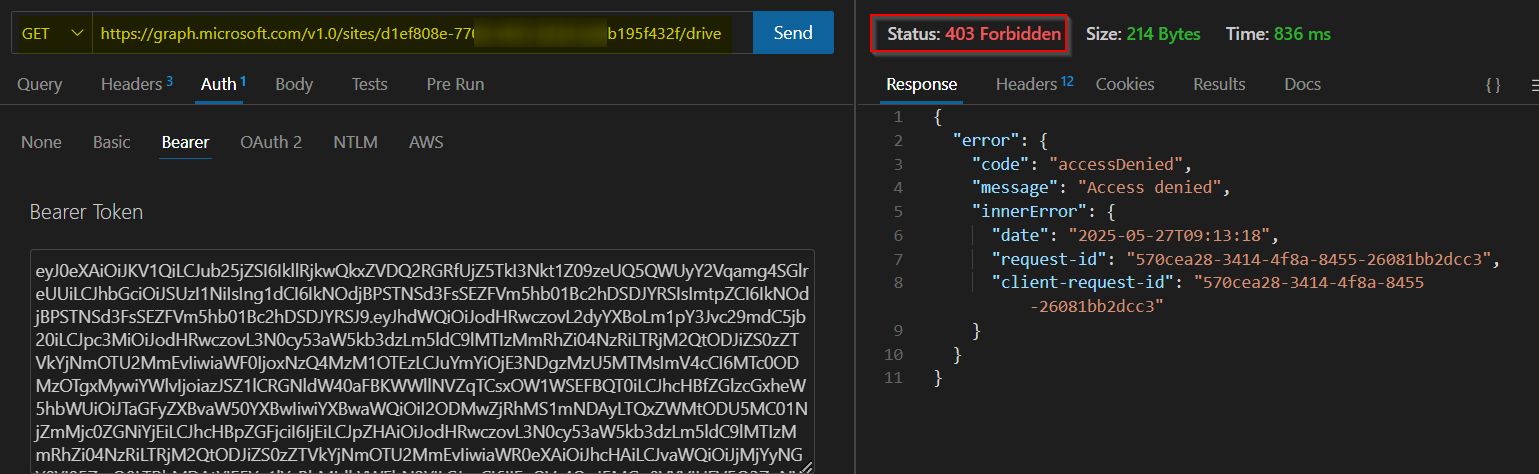Click the Bearer Token heading
Viewport: 1539px width, 474px height.
pos(86,212)
